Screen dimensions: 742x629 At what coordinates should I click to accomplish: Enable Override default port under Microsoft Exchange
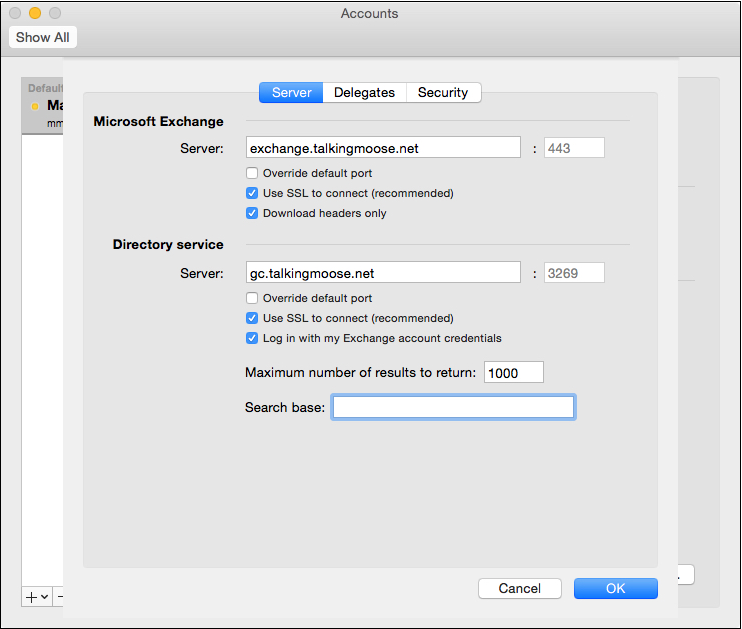coord(252,173)
